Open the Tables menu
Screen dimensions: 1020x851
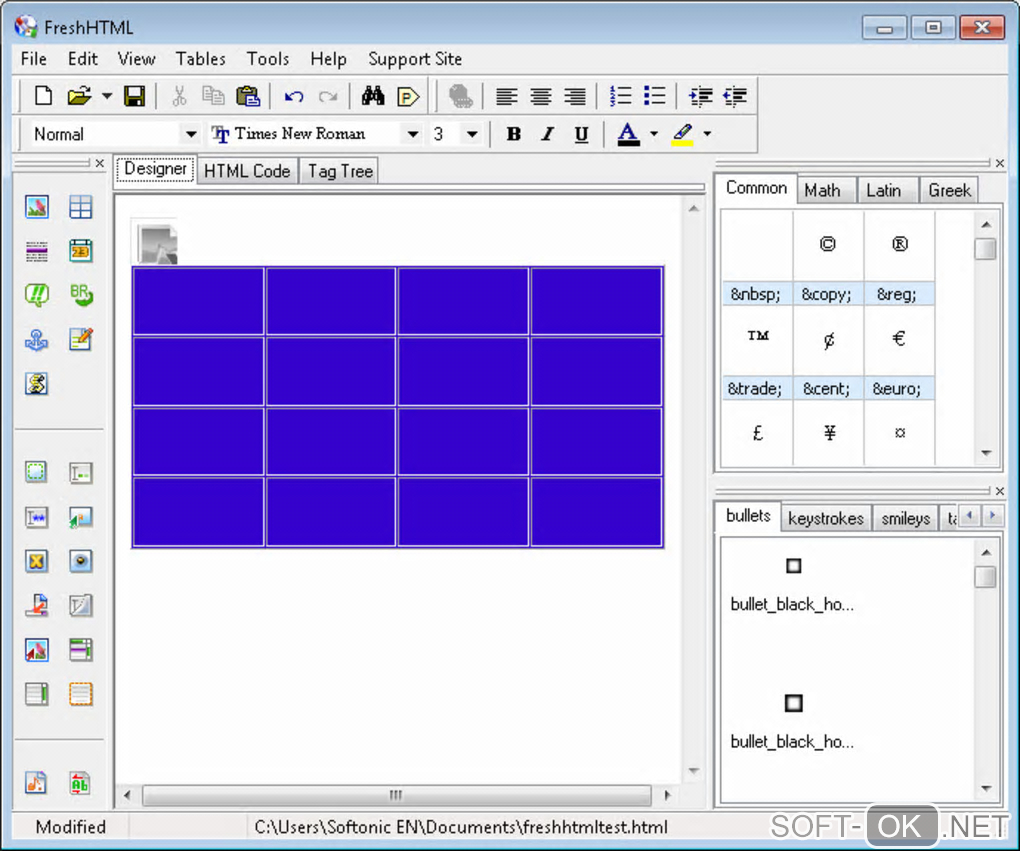(200, 59)
